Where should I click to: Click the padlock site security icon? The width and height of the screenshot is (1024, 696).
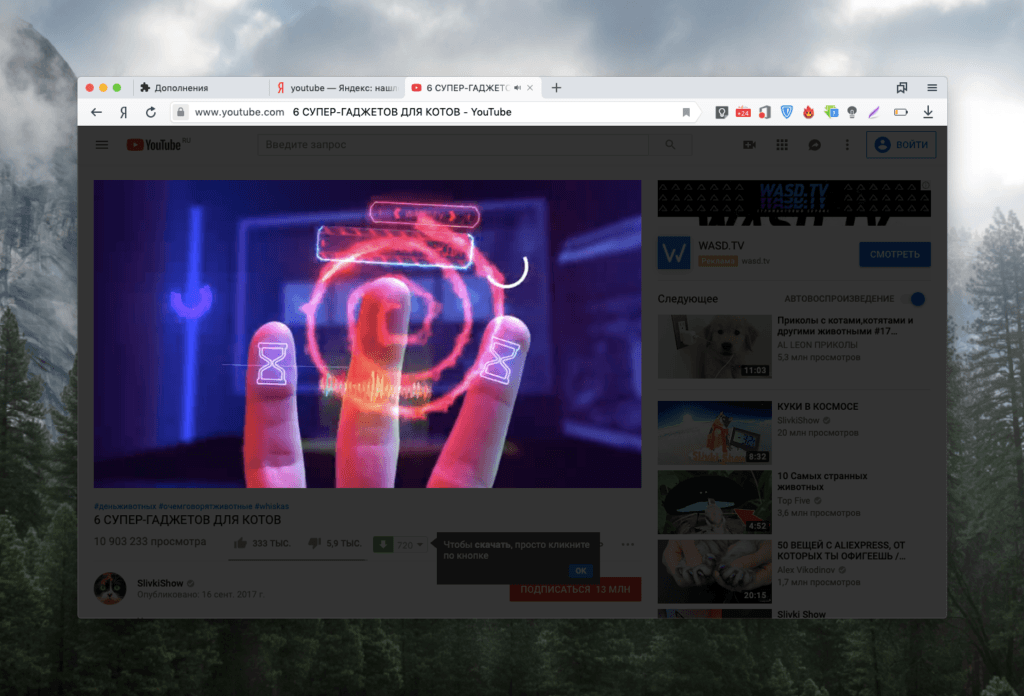tap(181, 112)
